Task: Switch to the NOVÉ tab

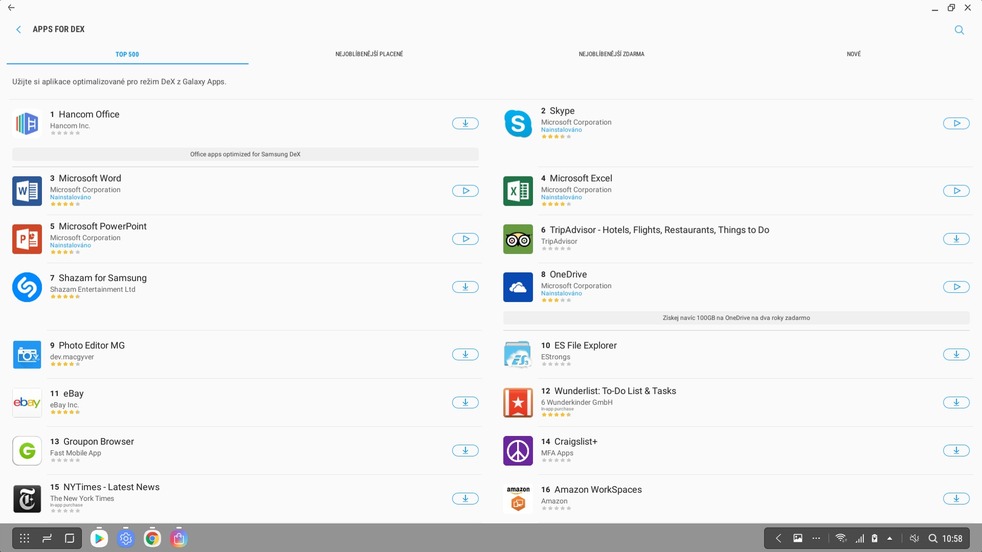Action: pos(853,54)
